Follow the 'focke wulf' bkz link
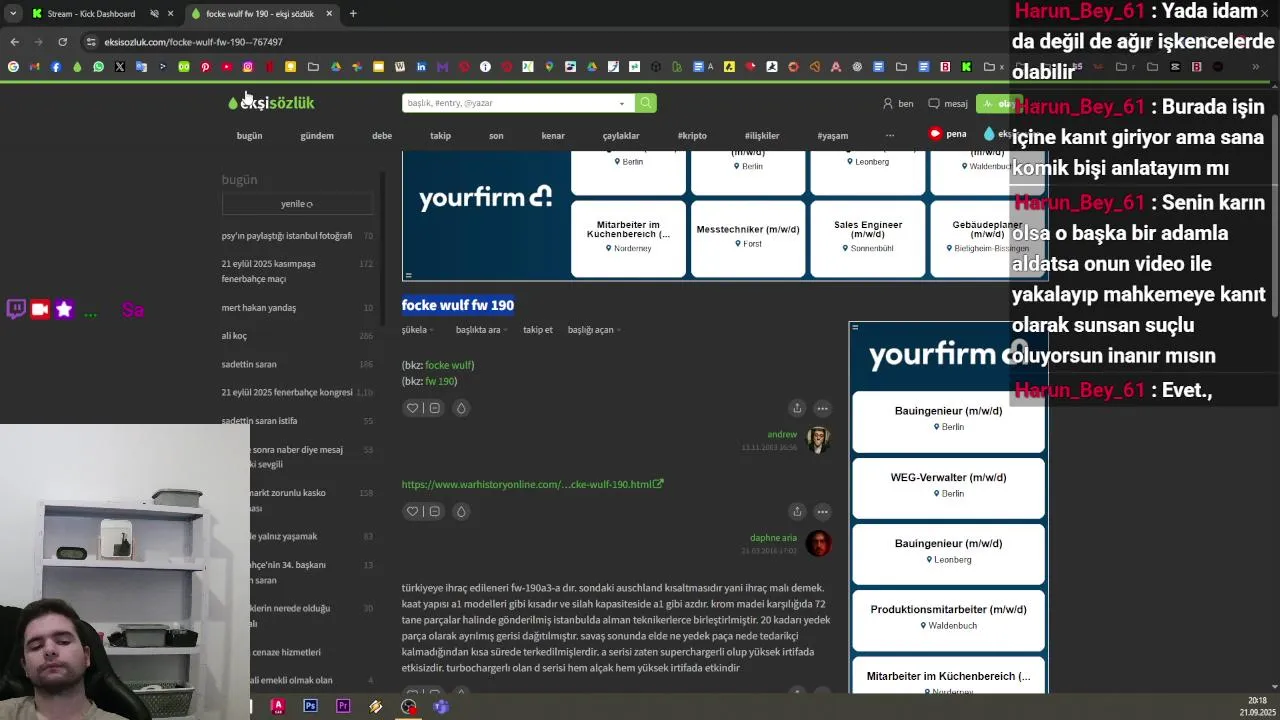 448,365
